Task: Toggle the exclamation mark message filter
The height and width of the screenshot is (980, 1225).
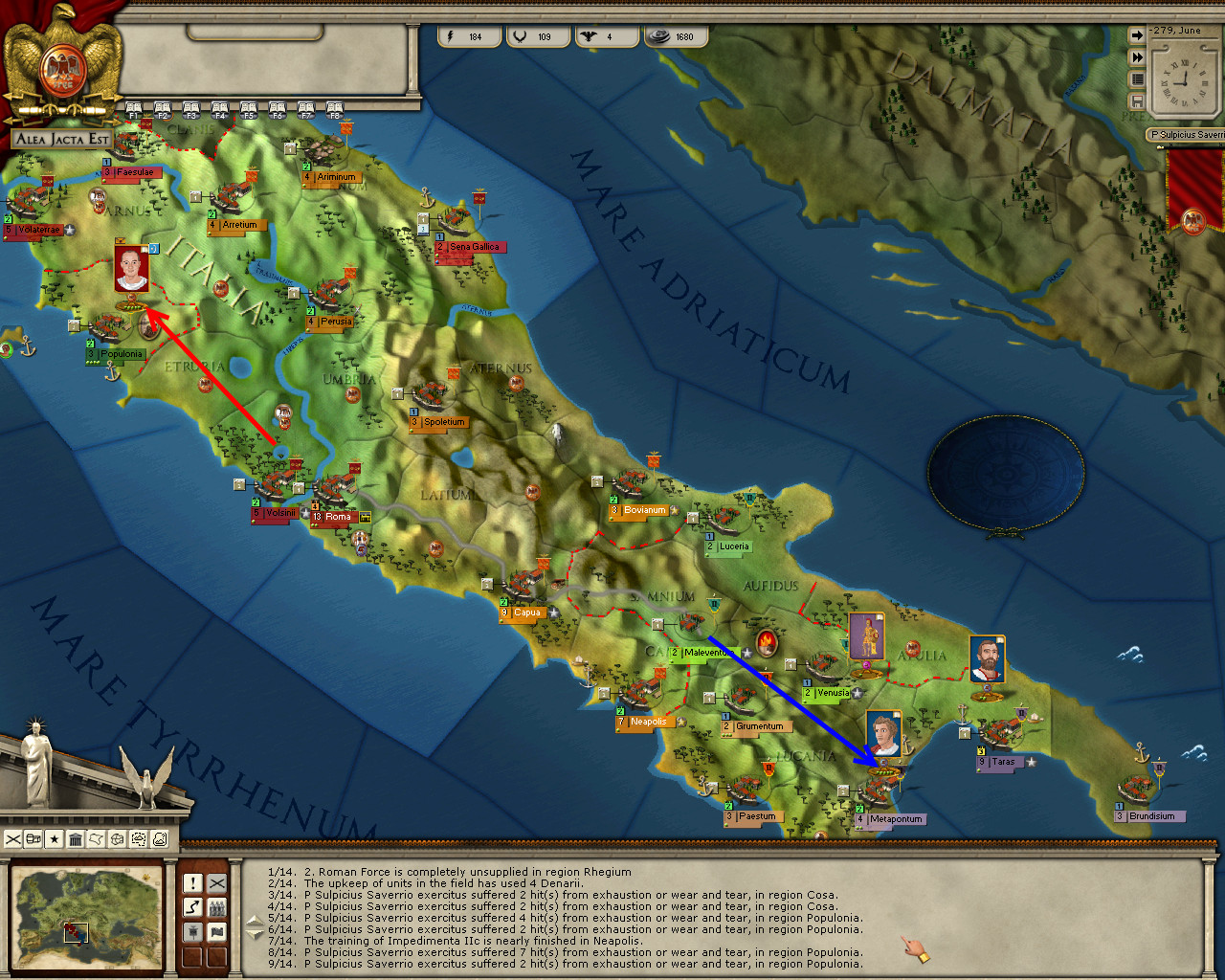Action: [192, 883]
